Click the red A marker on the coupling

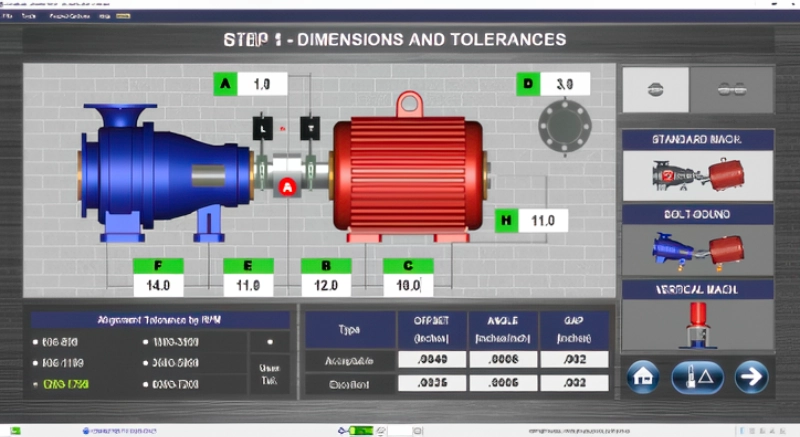click(x=288, y=186)
